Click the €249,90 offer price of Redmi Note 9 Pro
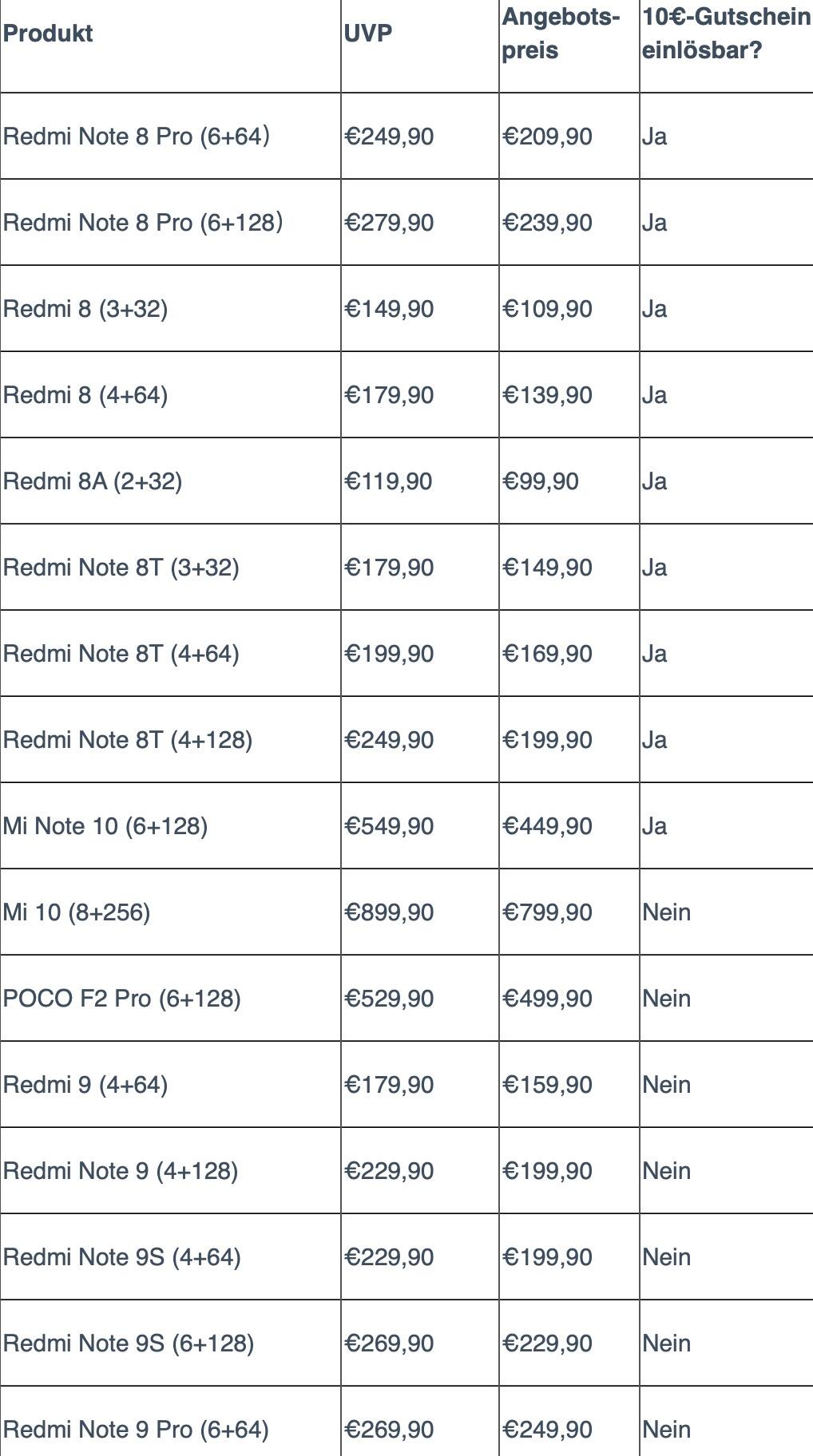The image size is (813, 1456). coord(548,1430)
